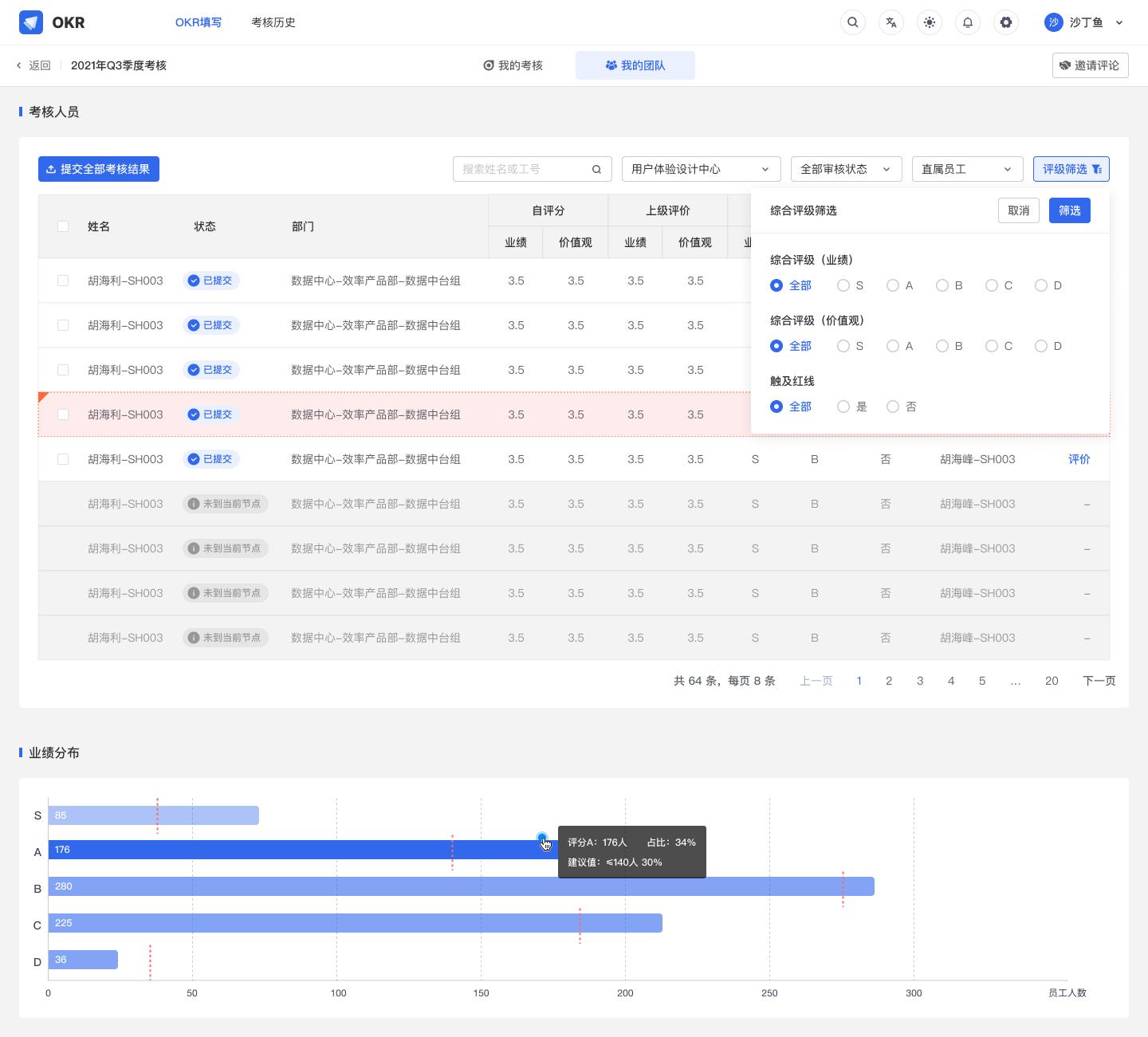The width and height of the screenshot is (1148, 1037).
Task: Select the header select-all checkbox
Action: tap(63, 226)
